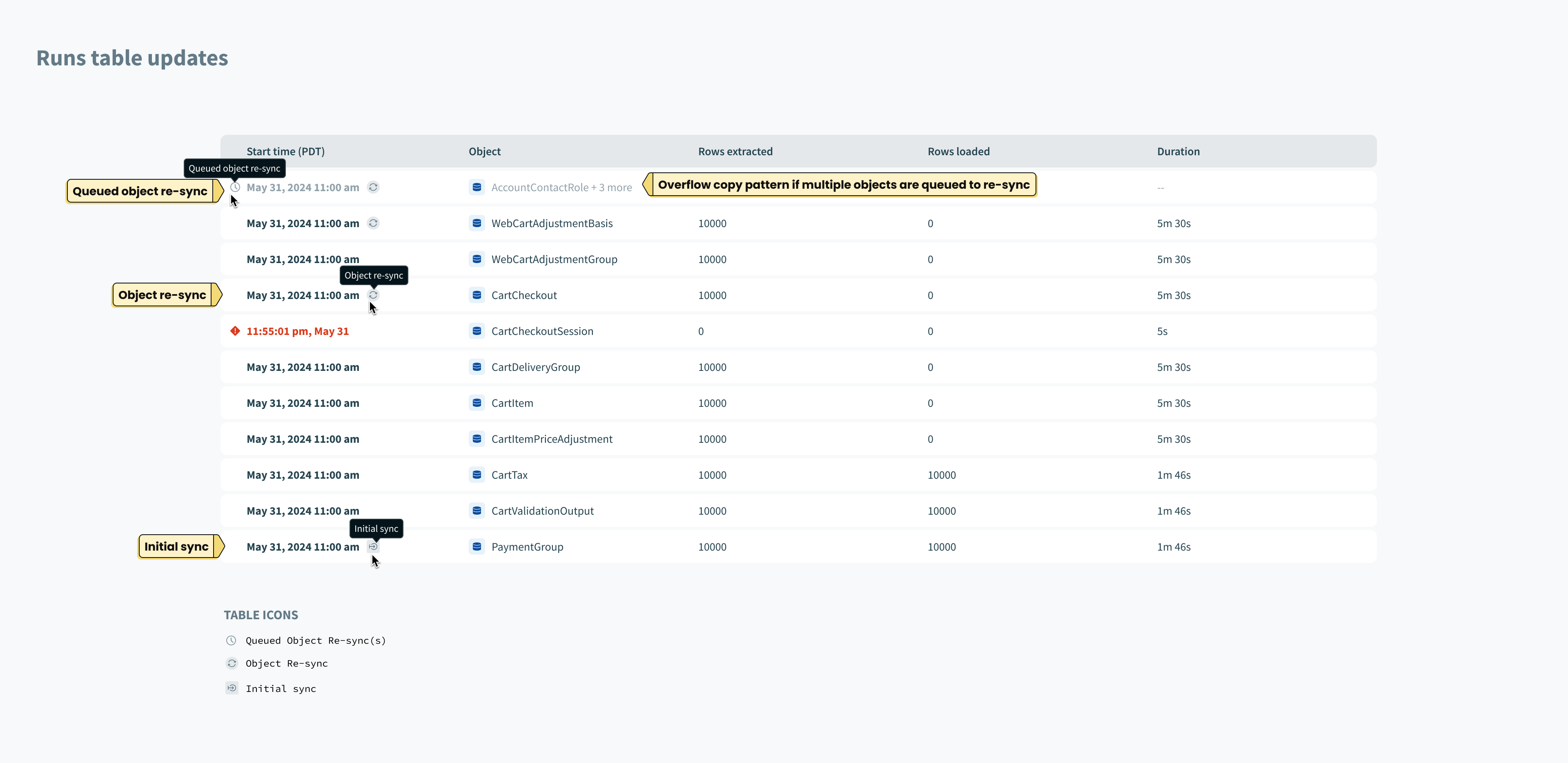Click the red error icon on the CartCheckoutSession row
1568x763 pixels.
pos(235,331)
